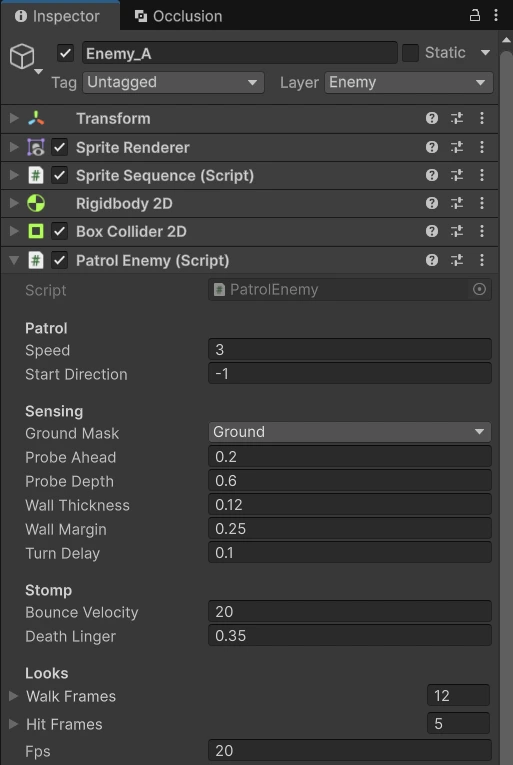
Task: Lock the Inspector with the padlock icon
Action: coord(474,16)
